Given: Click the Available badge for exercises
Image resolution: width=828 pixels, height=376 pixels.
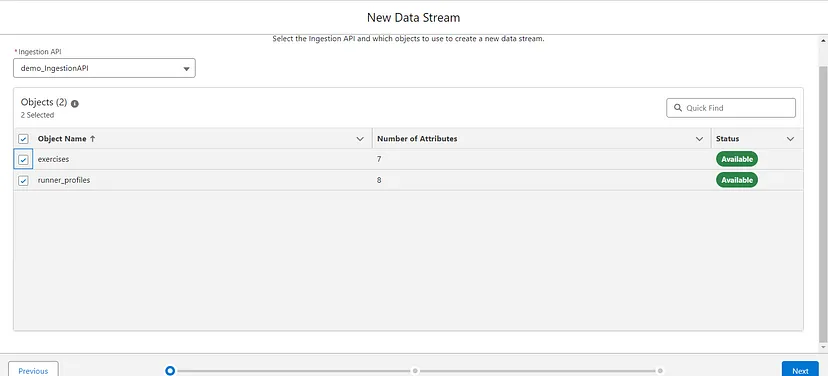Looking at the screenshot, I should (737, 159).
